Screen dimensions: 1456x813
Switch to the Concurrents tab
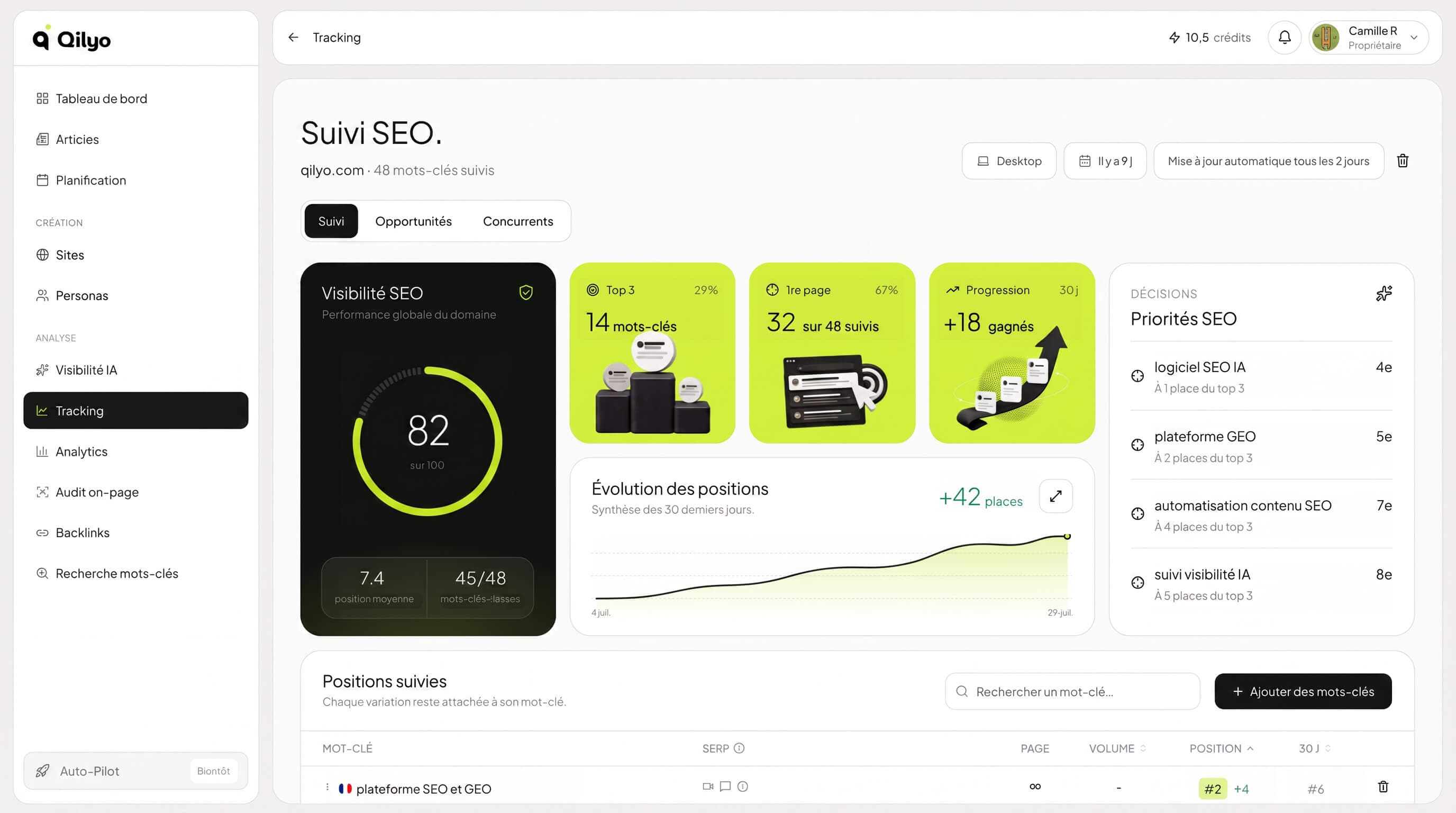(518, 221)
